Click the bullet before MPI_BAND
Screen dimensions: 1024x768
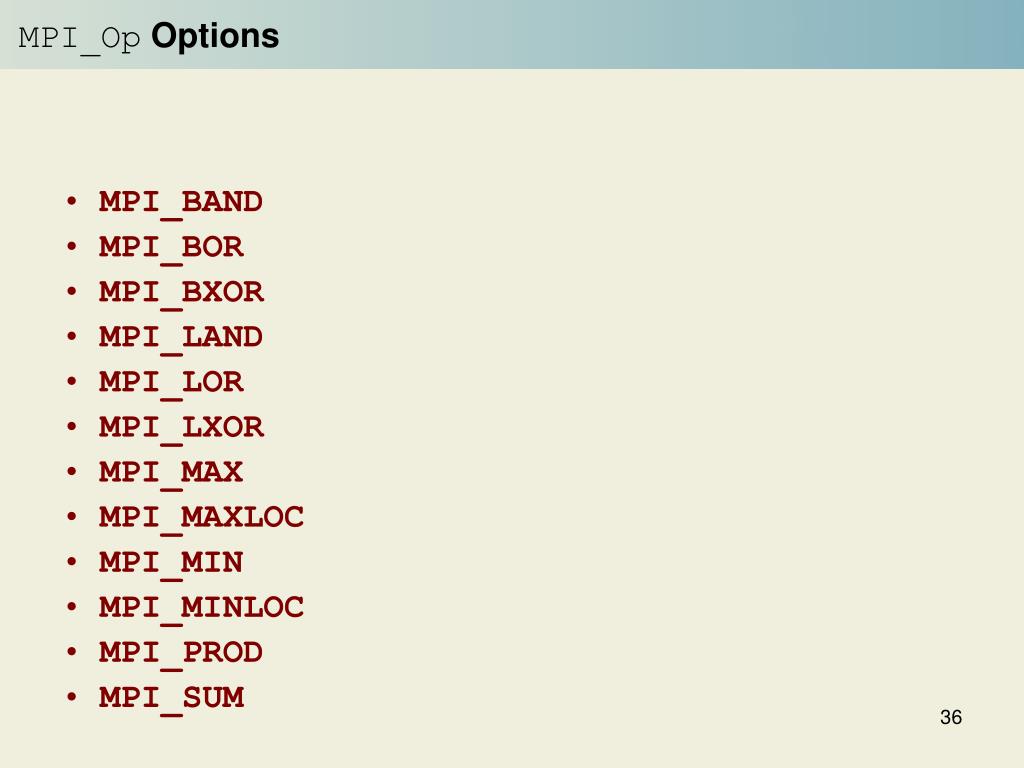click(72, 201)
